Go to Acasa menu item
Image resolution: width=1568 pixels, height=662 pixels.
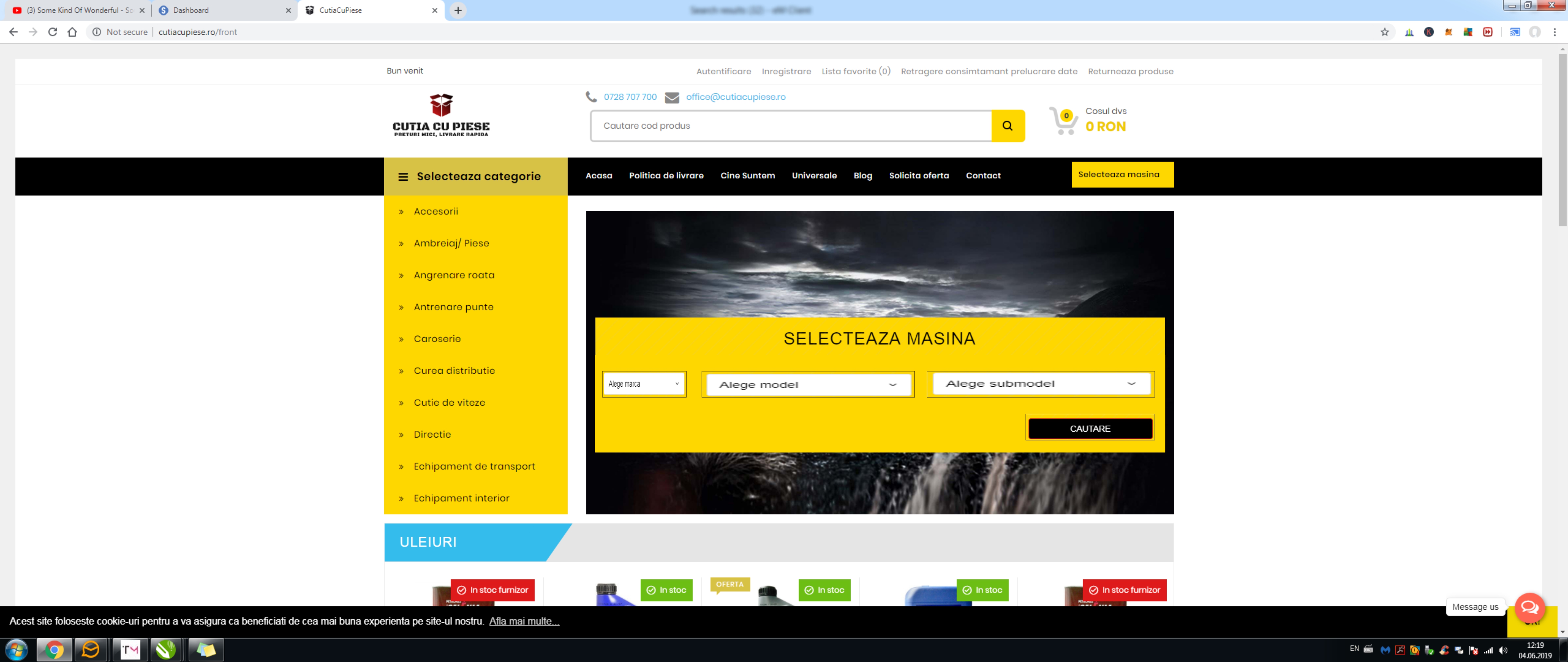(599, 175)
